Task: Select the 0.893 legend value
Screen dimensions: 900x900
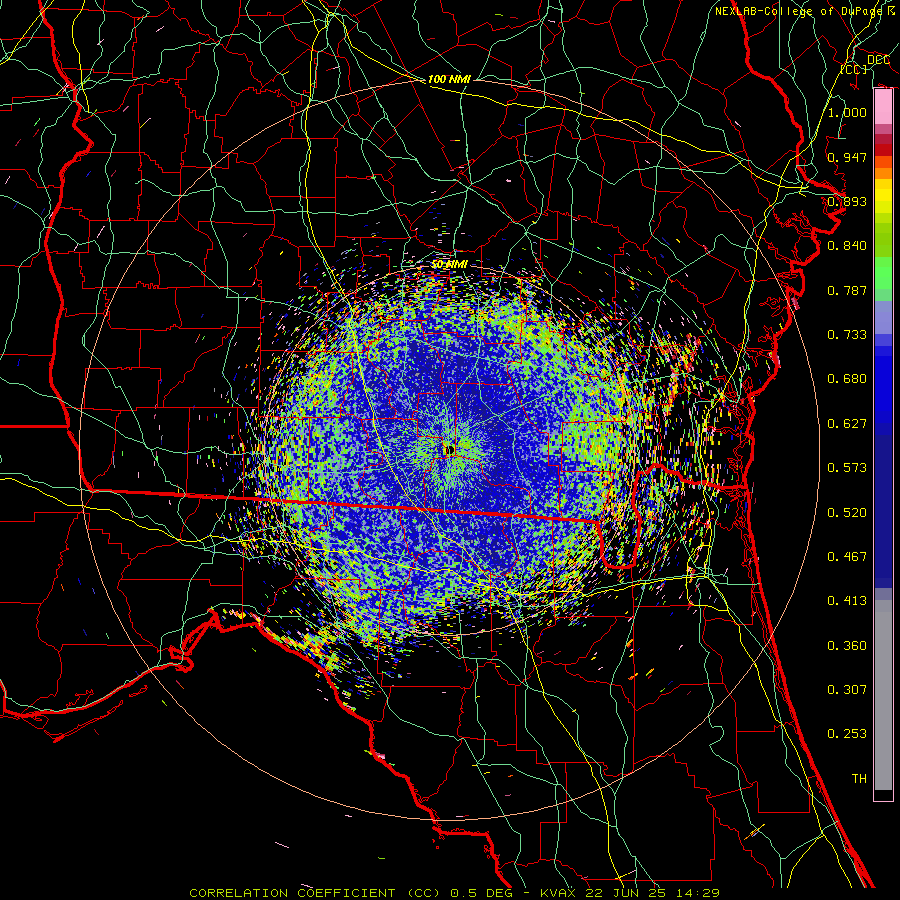Action: pos(847,201)
